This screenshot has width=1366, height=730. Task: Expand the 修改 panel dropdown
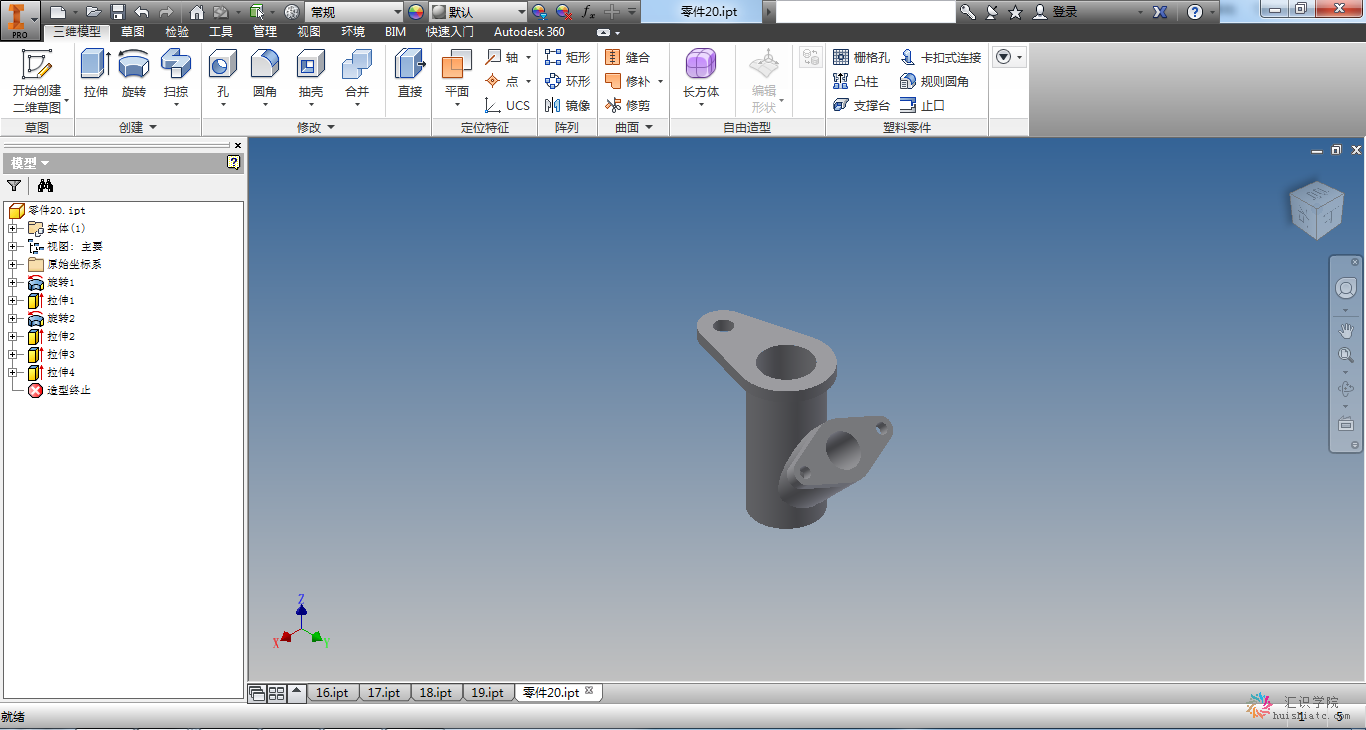coord(316,127)
